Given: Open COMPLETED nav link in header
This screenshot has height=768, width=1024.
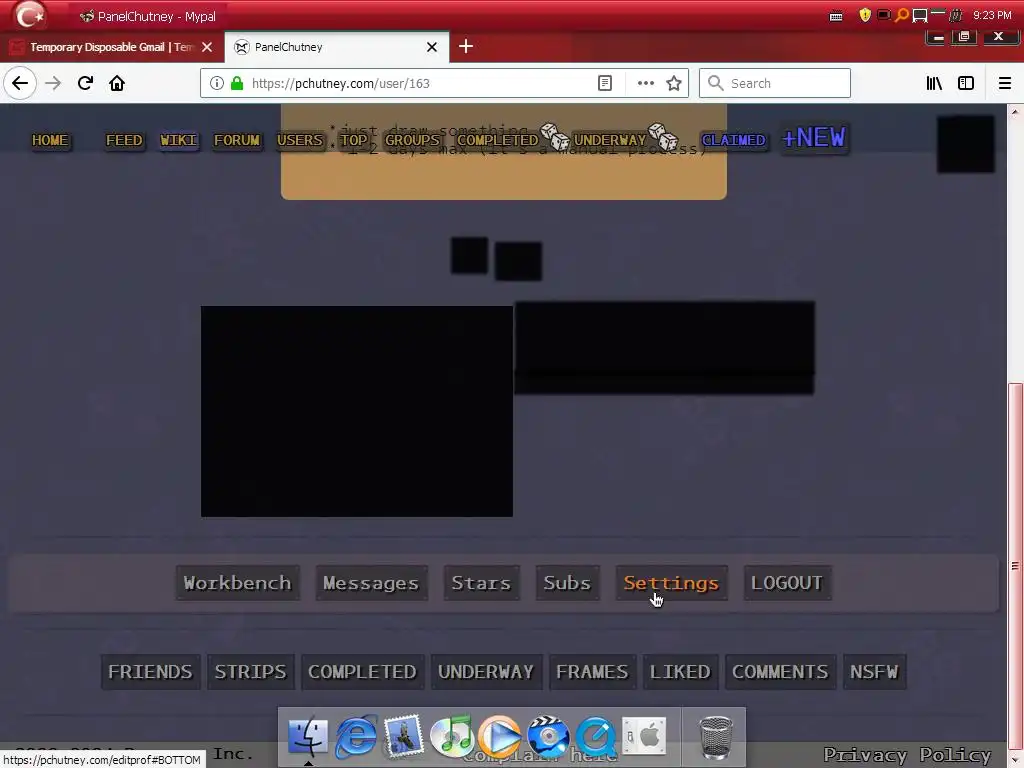Looking at the screenshot, I should click(x=497, y=140).
